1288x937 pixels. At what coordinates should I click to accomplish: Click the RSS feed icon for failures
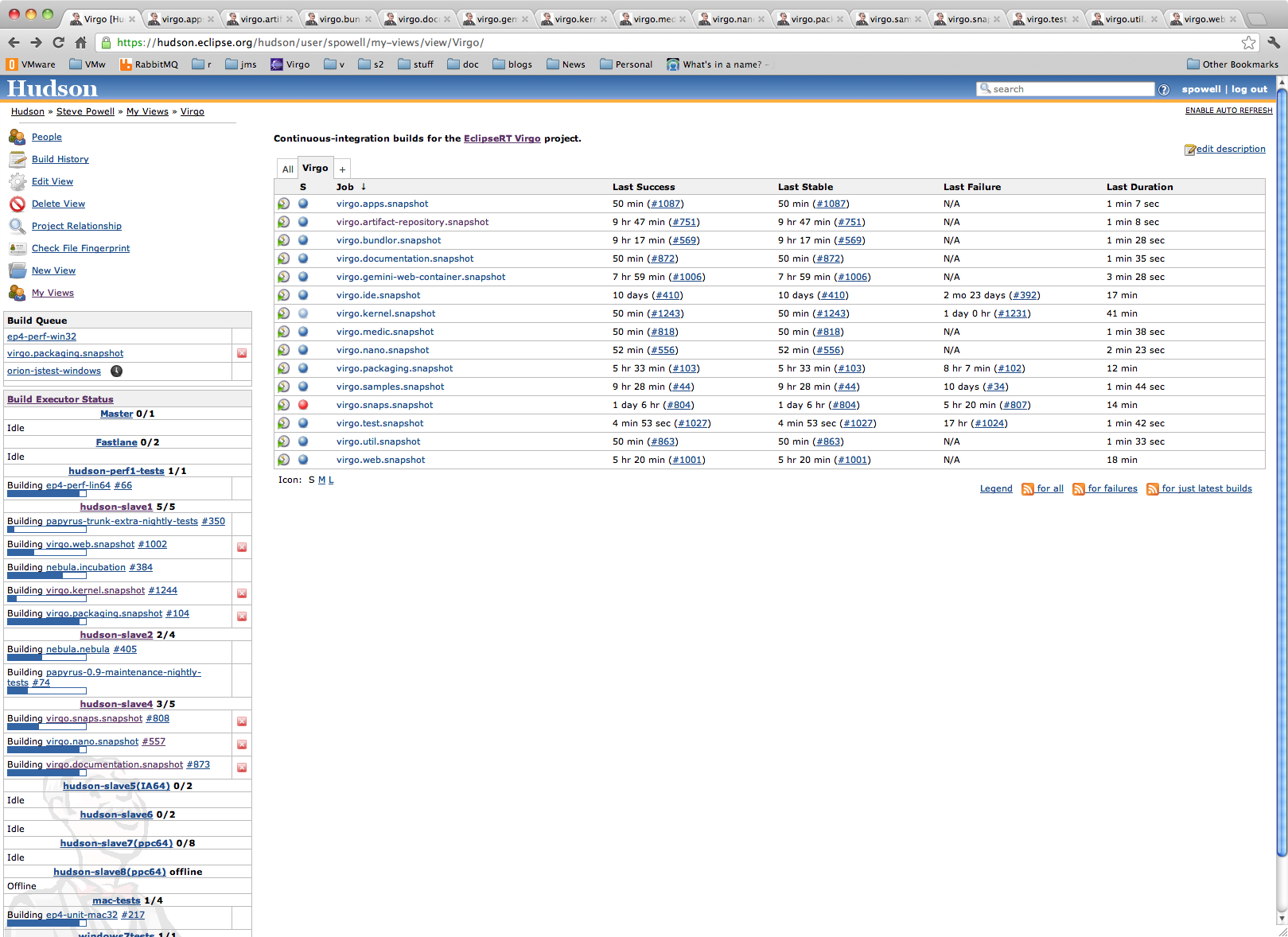pyautogui.click(x=1078, y=489)
